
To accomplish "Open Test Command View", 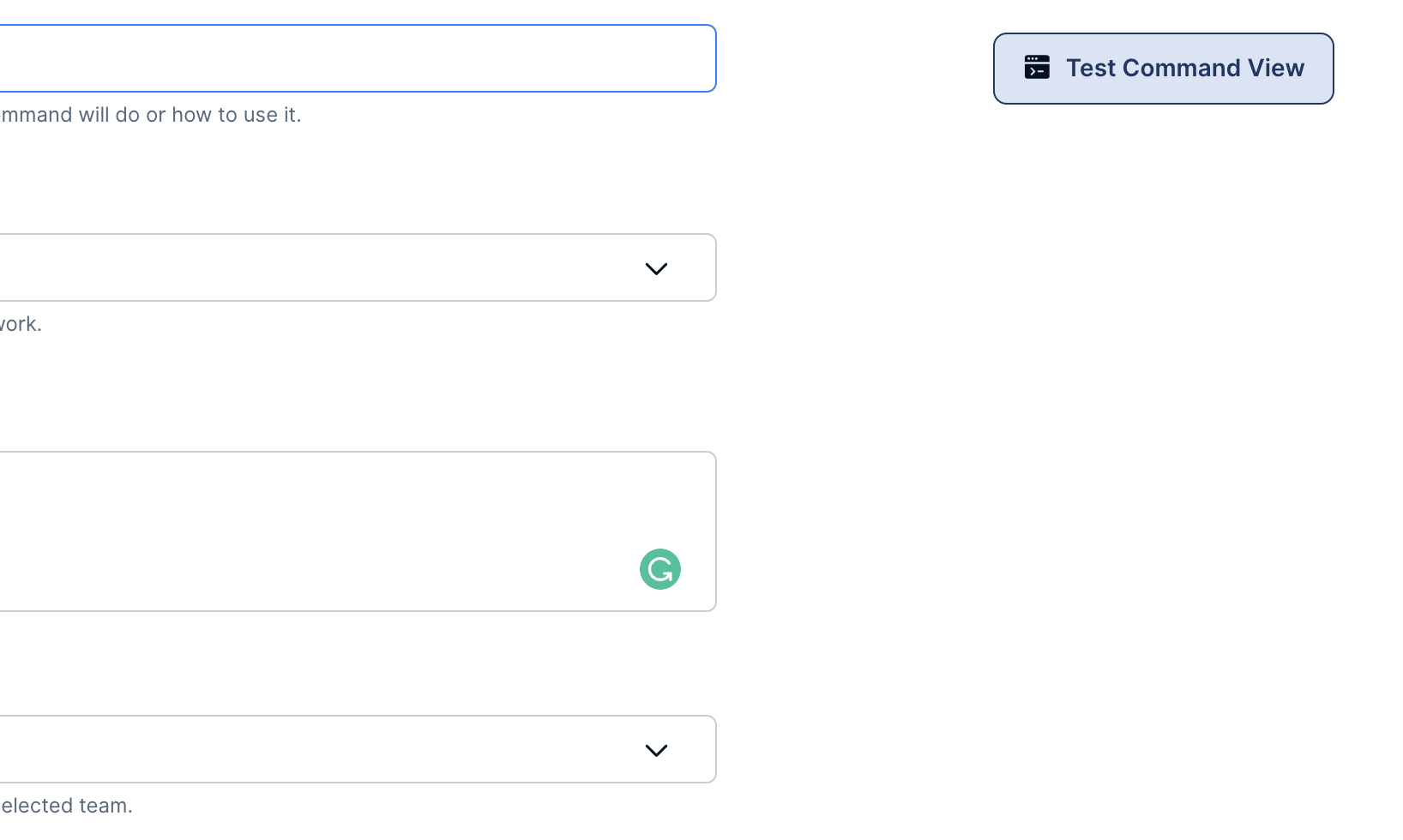I will tap(1163, 69).
